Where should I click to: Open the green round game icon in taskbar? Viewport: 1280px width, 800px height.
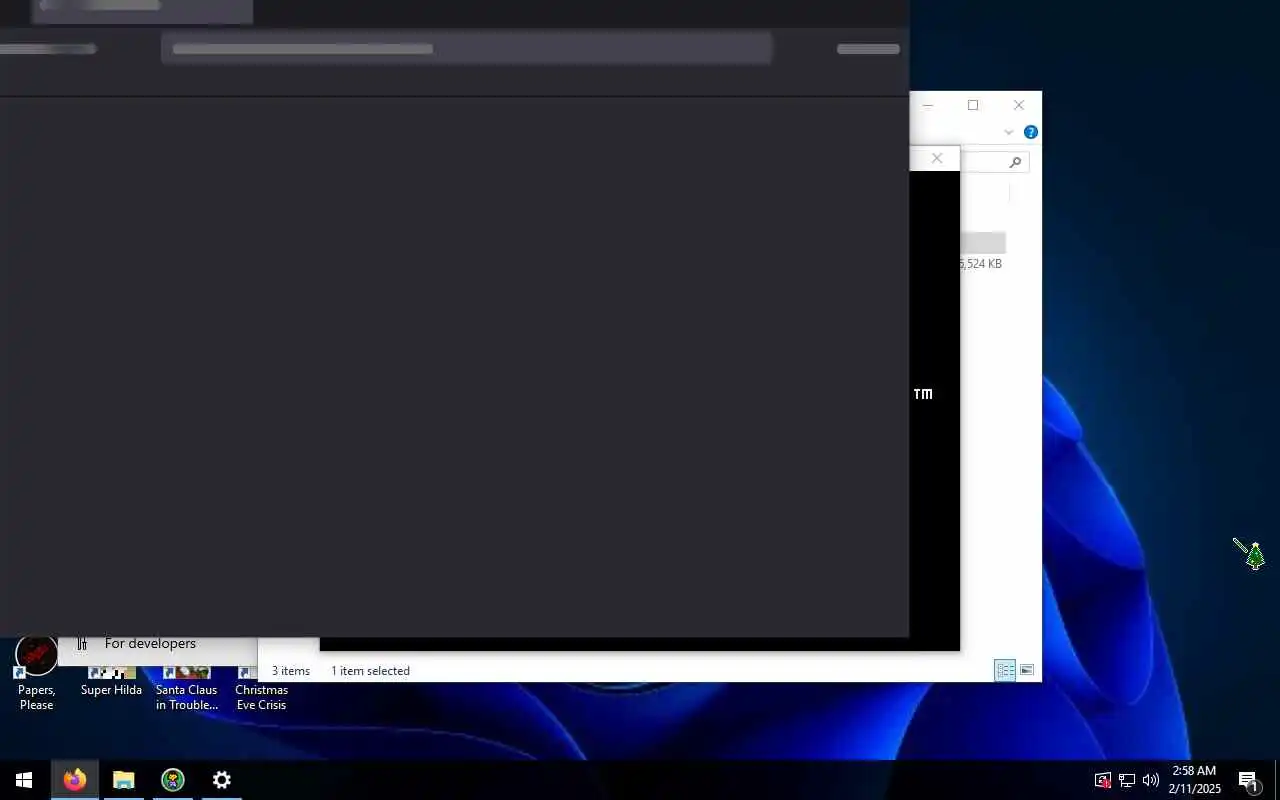click(x=173, y=780)
